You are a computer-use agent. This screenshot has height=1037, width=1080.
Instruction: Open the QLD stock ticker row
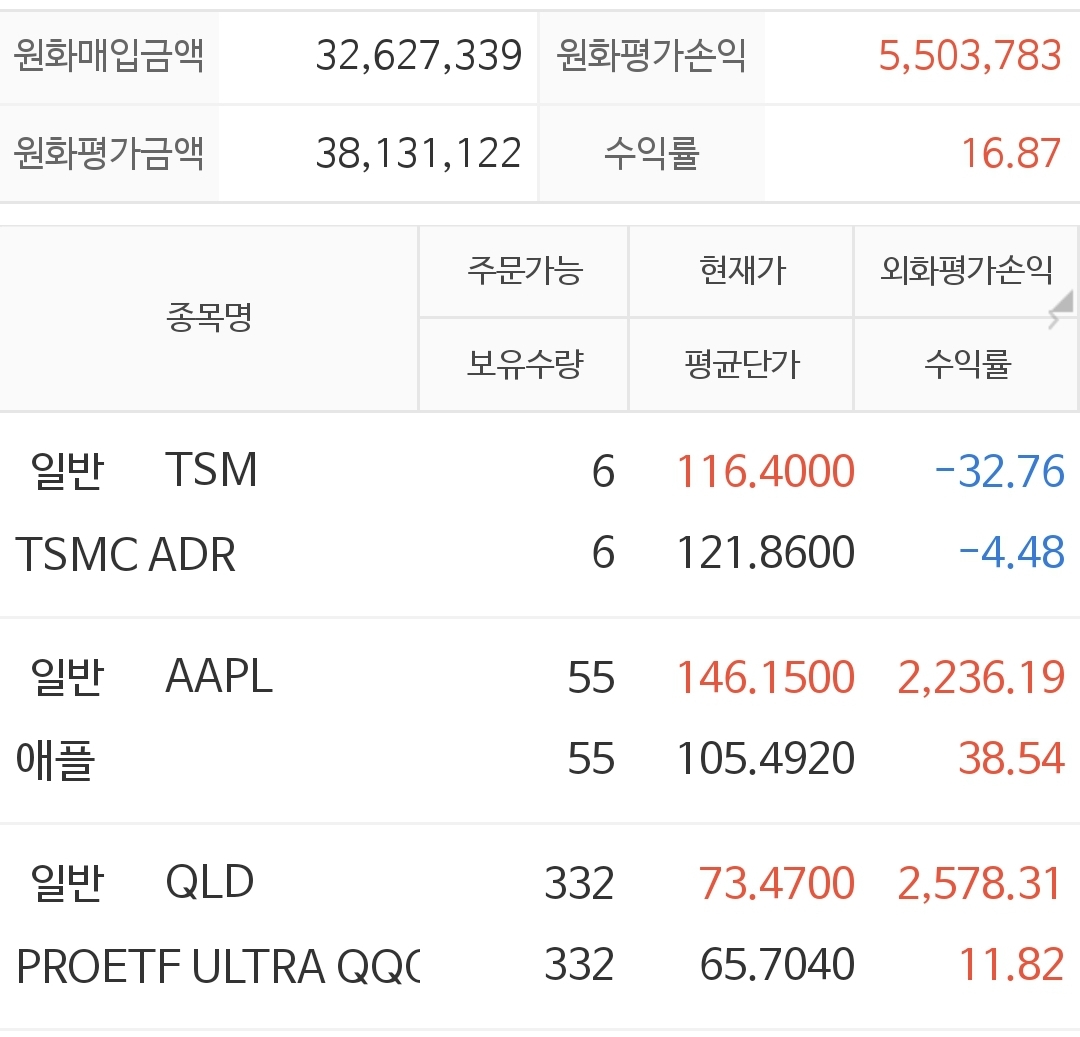point(209,883)
